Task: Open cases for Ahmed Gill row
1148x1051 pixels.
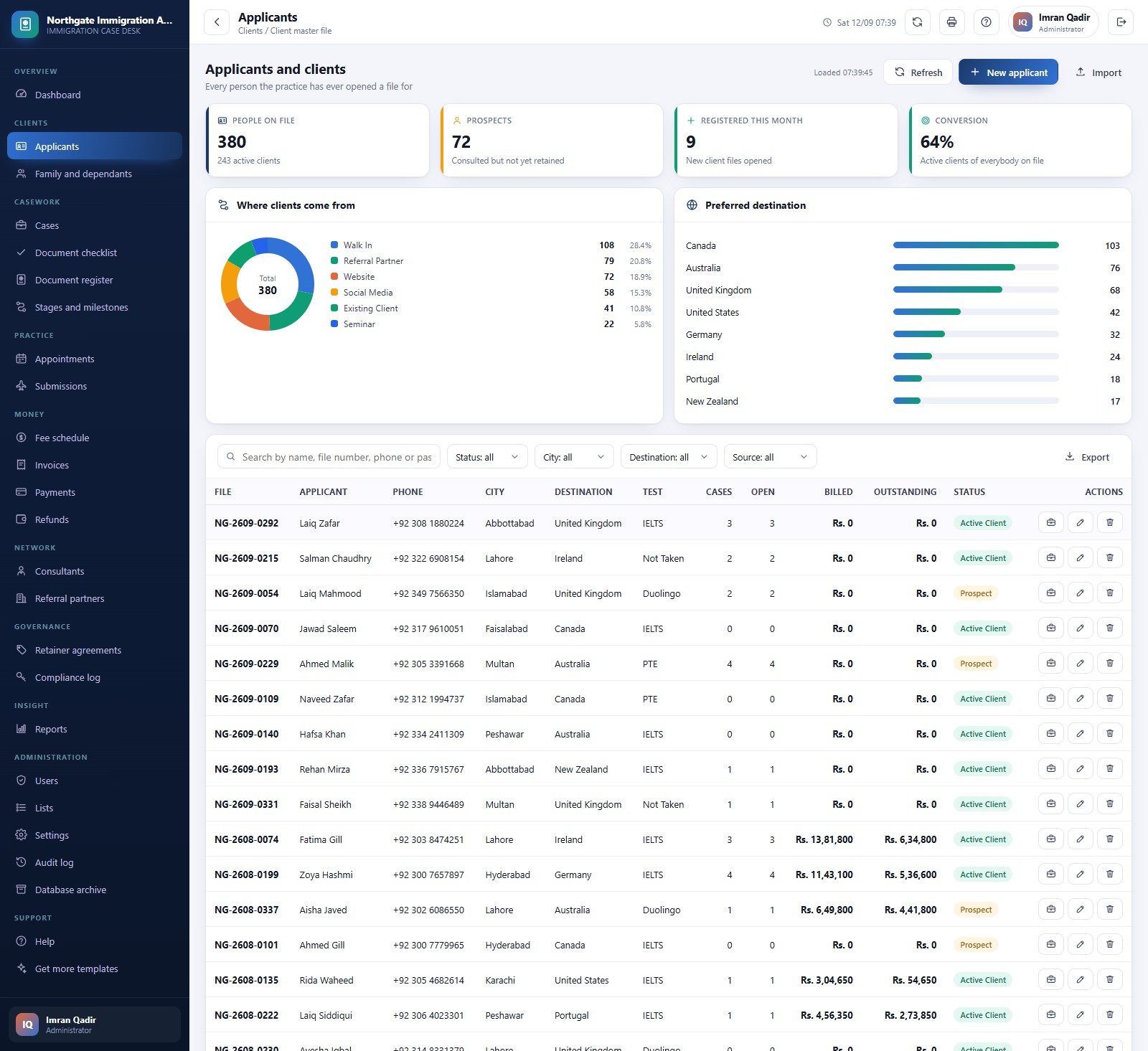Action: click(x=1051, y=944)
